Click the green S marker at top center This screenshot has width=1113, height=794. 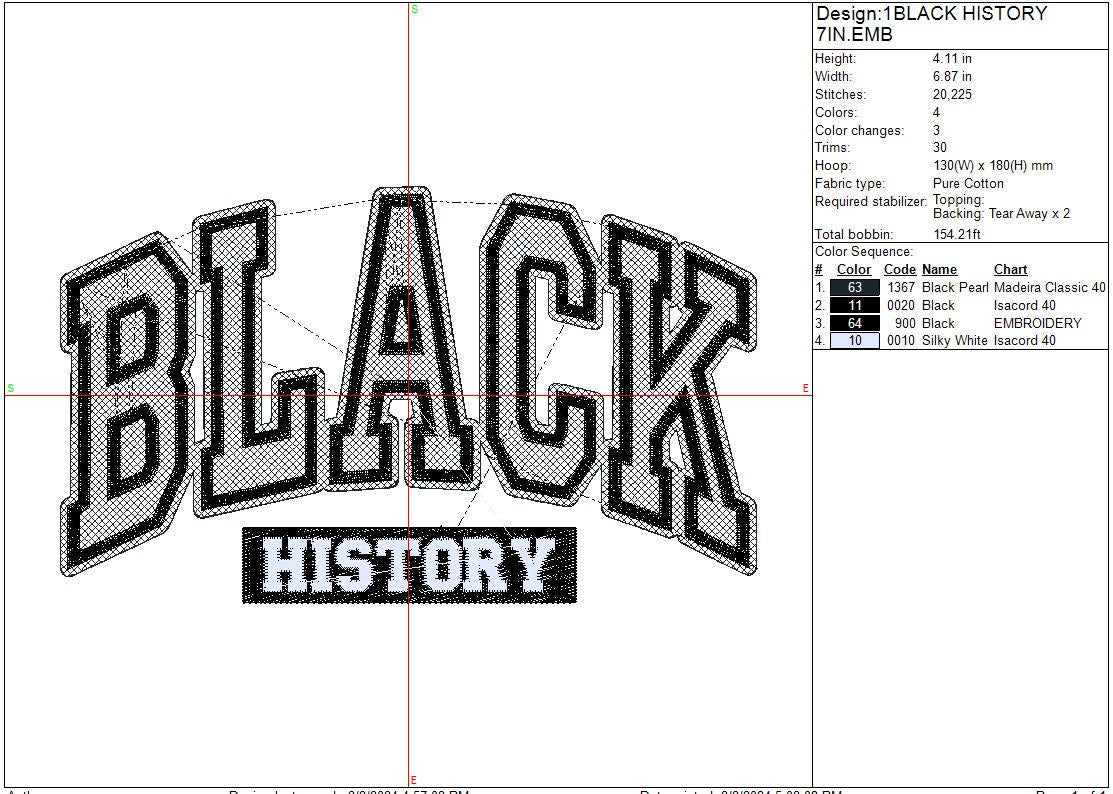(414, 9)
